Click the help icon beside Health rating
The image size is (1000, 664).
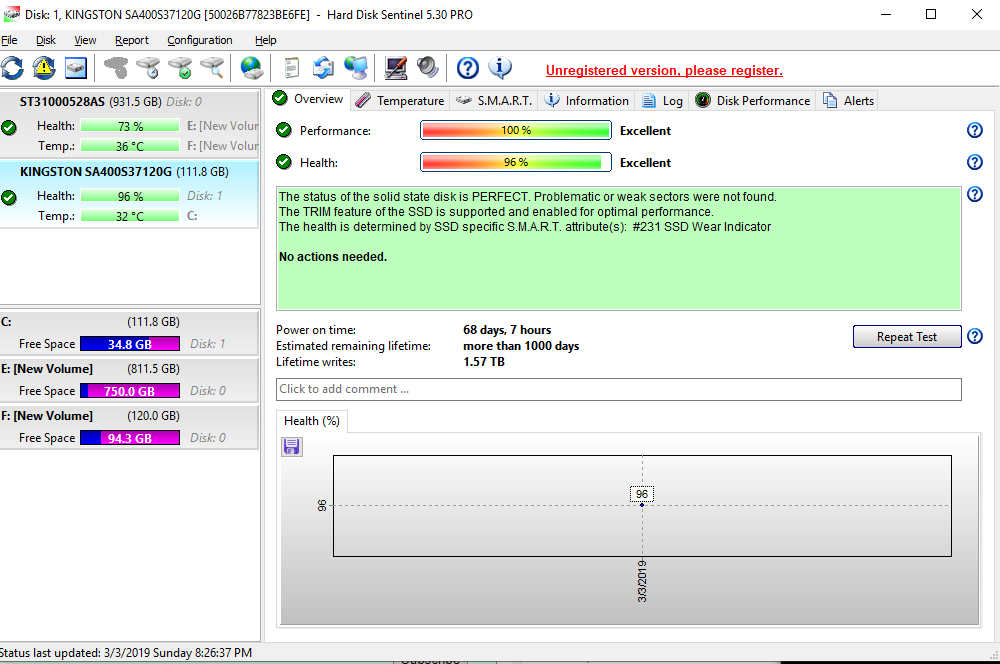(x=974, y=162)
